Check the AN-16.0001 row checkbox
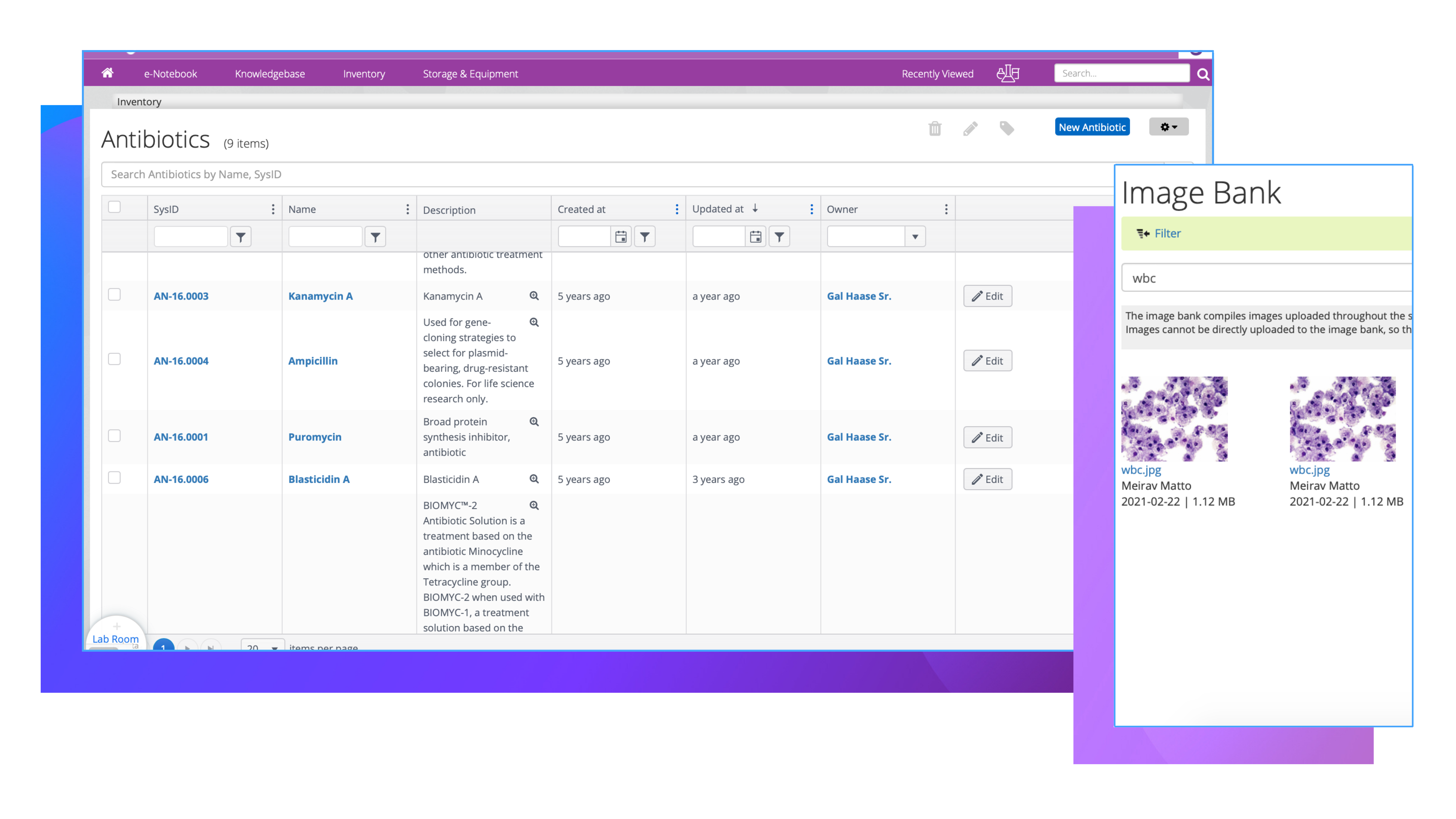 click(114, 435)
